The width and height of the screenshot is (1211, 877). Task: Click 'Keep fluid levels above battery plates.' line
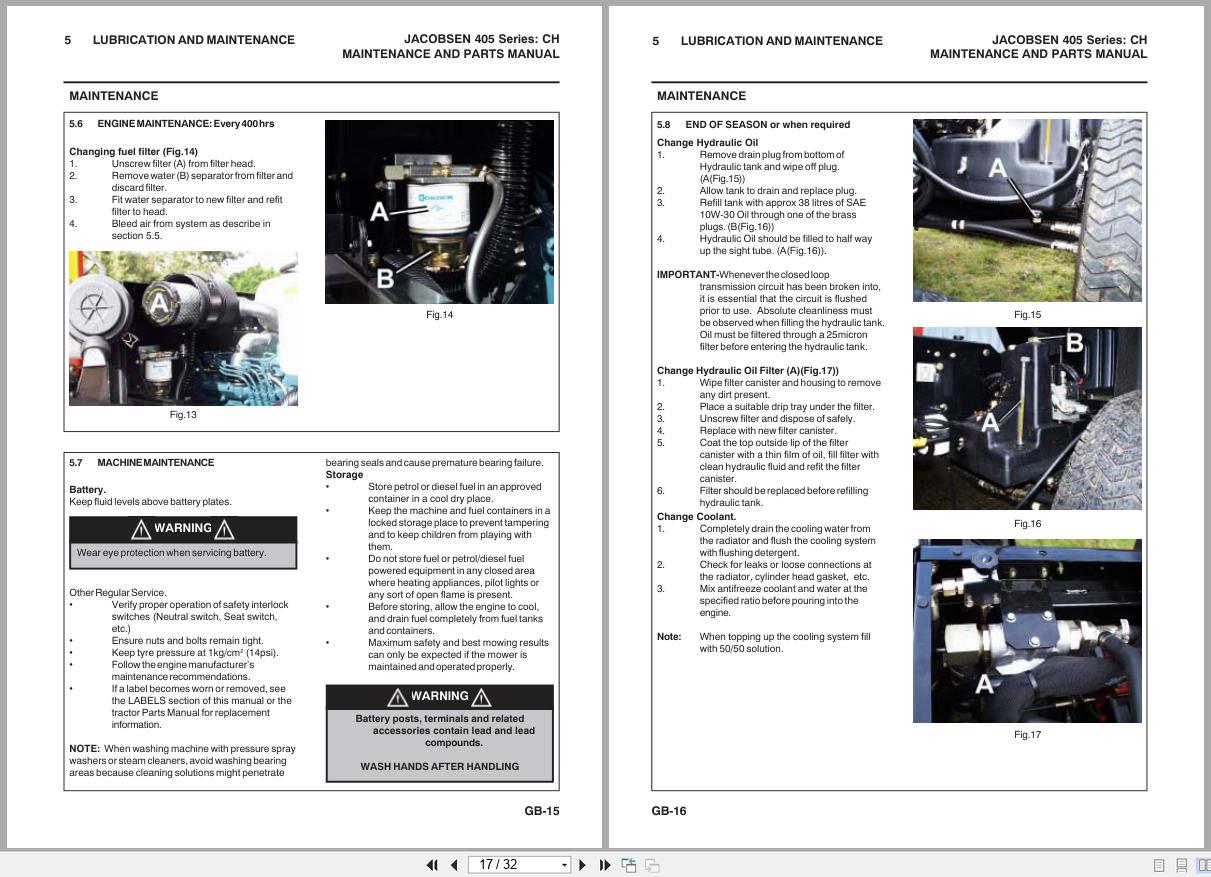click(150, 502)
